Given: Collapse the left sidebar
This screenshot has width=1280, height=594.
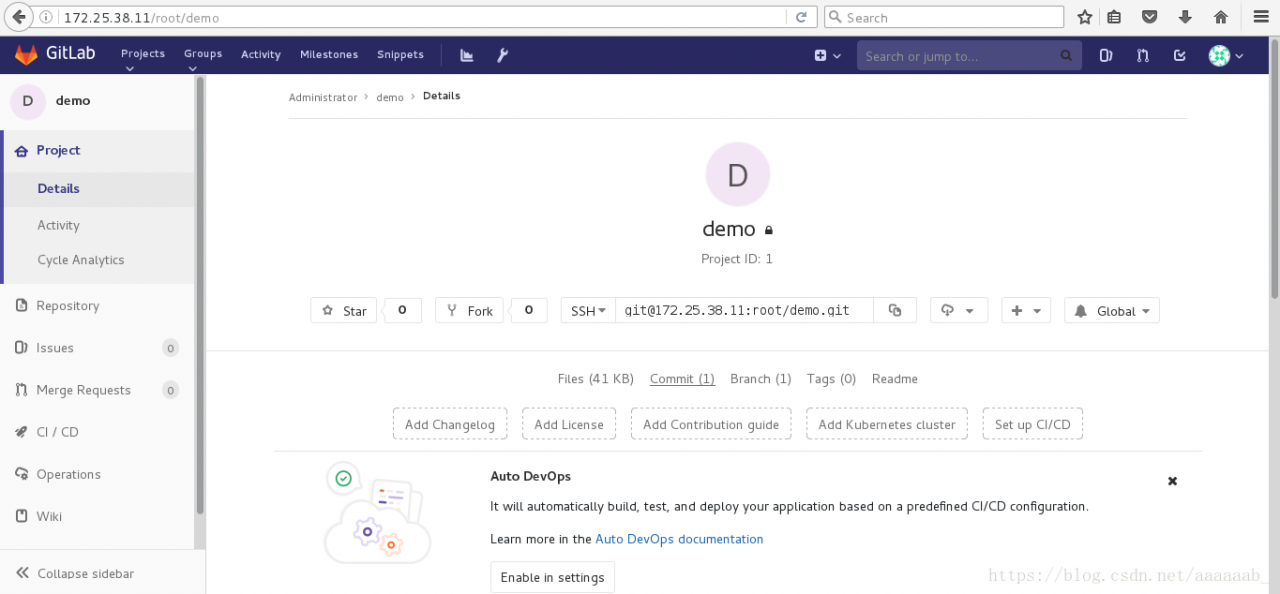Looking at the screenshot, I should tap(76, 574).
